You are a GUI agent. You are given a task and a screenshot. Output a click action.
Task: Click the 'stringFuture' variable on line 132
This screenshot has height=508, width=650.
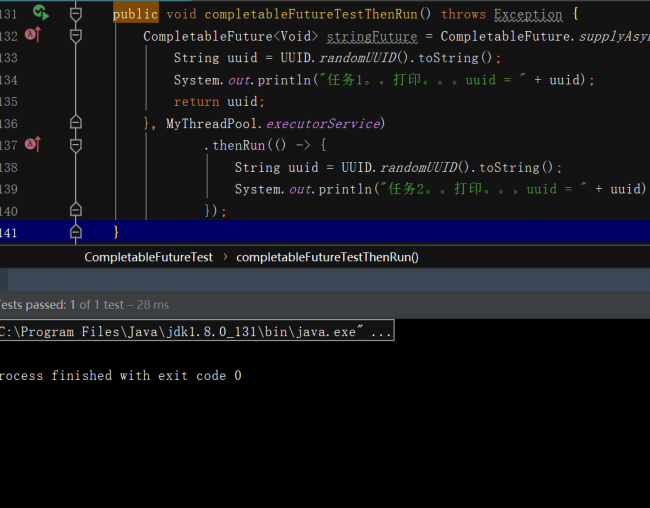click(372, 36)
